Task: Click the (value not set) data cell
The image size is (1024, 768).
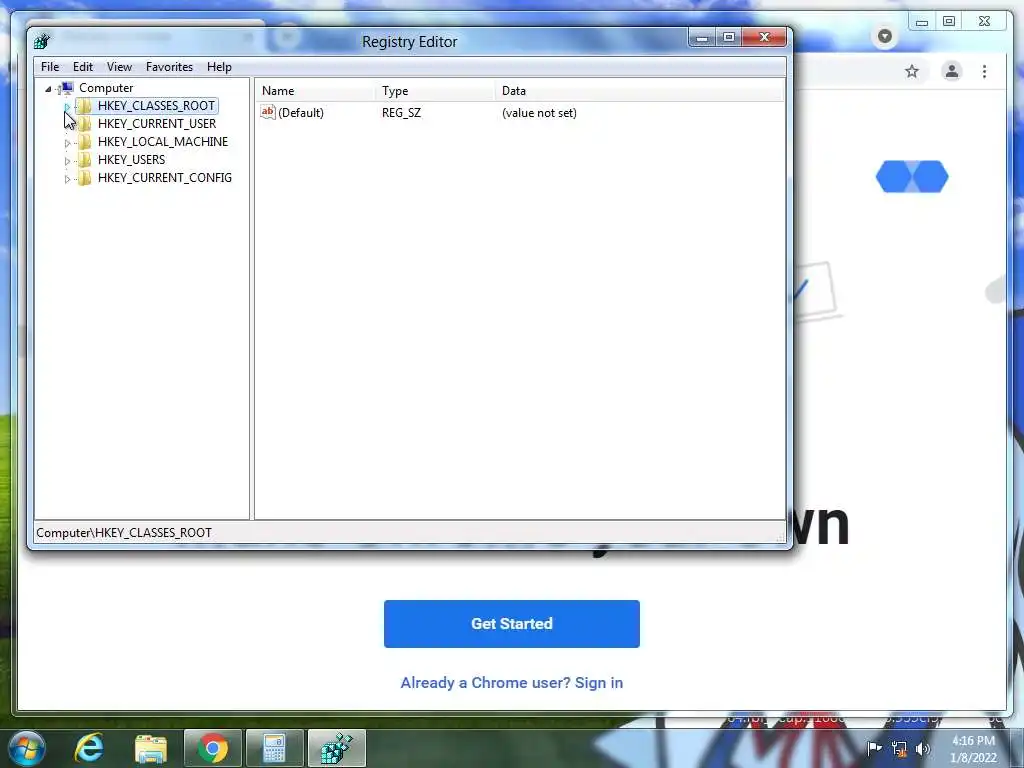Action: click(539, 112)
